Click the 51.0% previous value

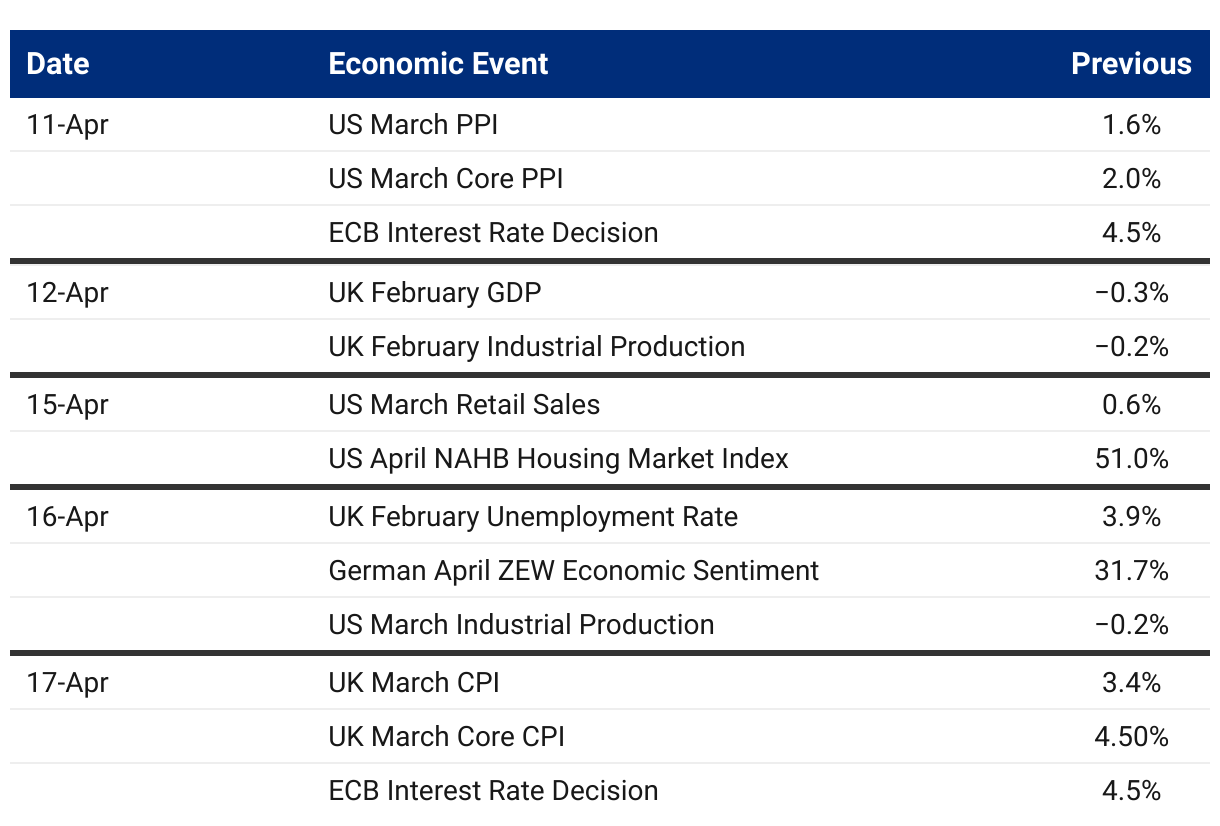(x=1131, y=459)
